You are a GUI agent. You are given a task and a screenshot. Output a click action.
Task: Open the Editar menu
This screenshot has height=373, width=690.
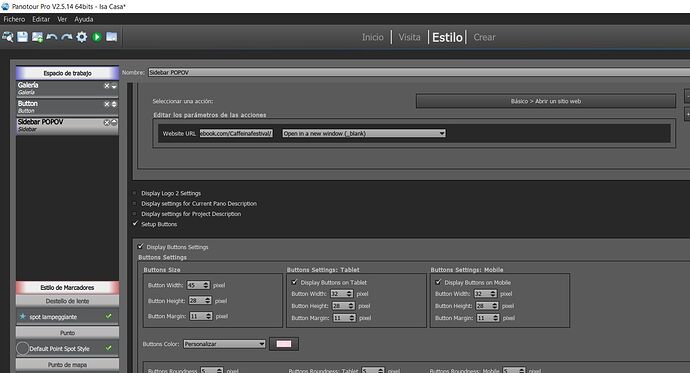tap(41, 19)
